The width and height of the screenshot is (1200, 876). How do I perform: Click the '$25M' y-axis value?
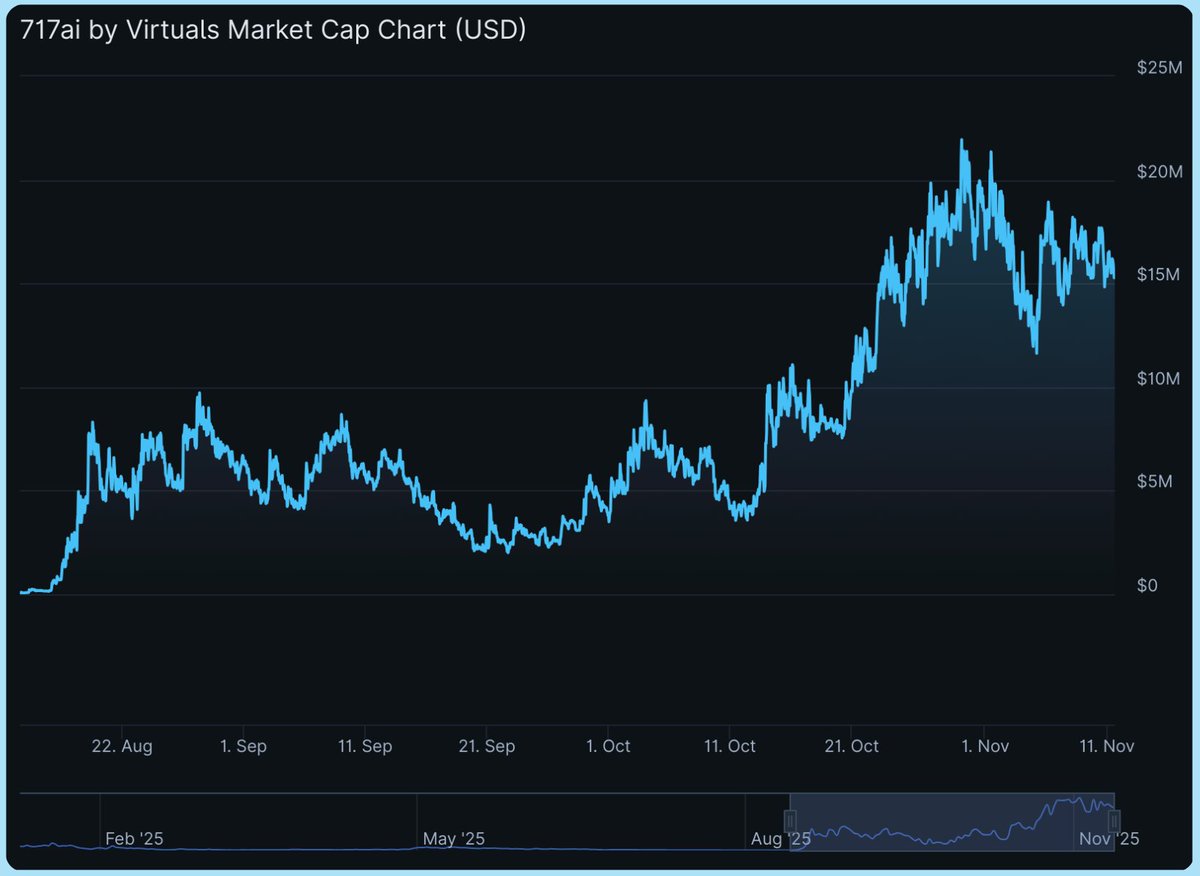(x=1158, y=66)
